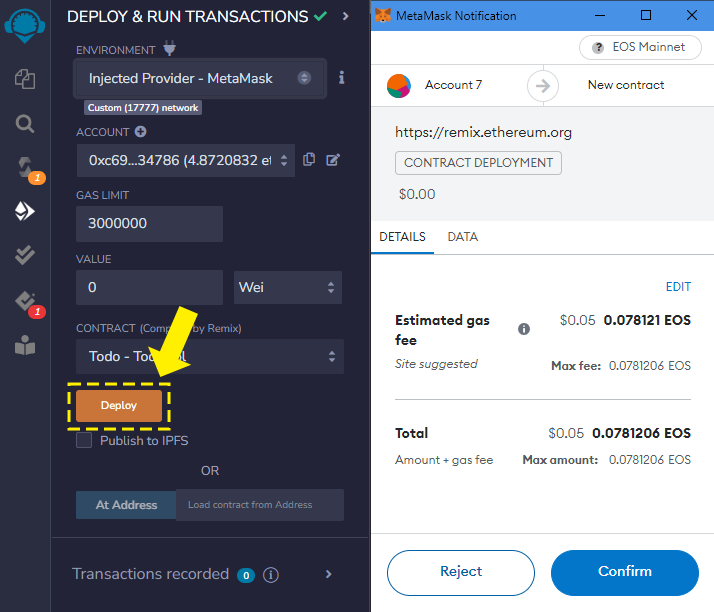
Task: Reject the MetaMask transaction
Action: [461, 572]
